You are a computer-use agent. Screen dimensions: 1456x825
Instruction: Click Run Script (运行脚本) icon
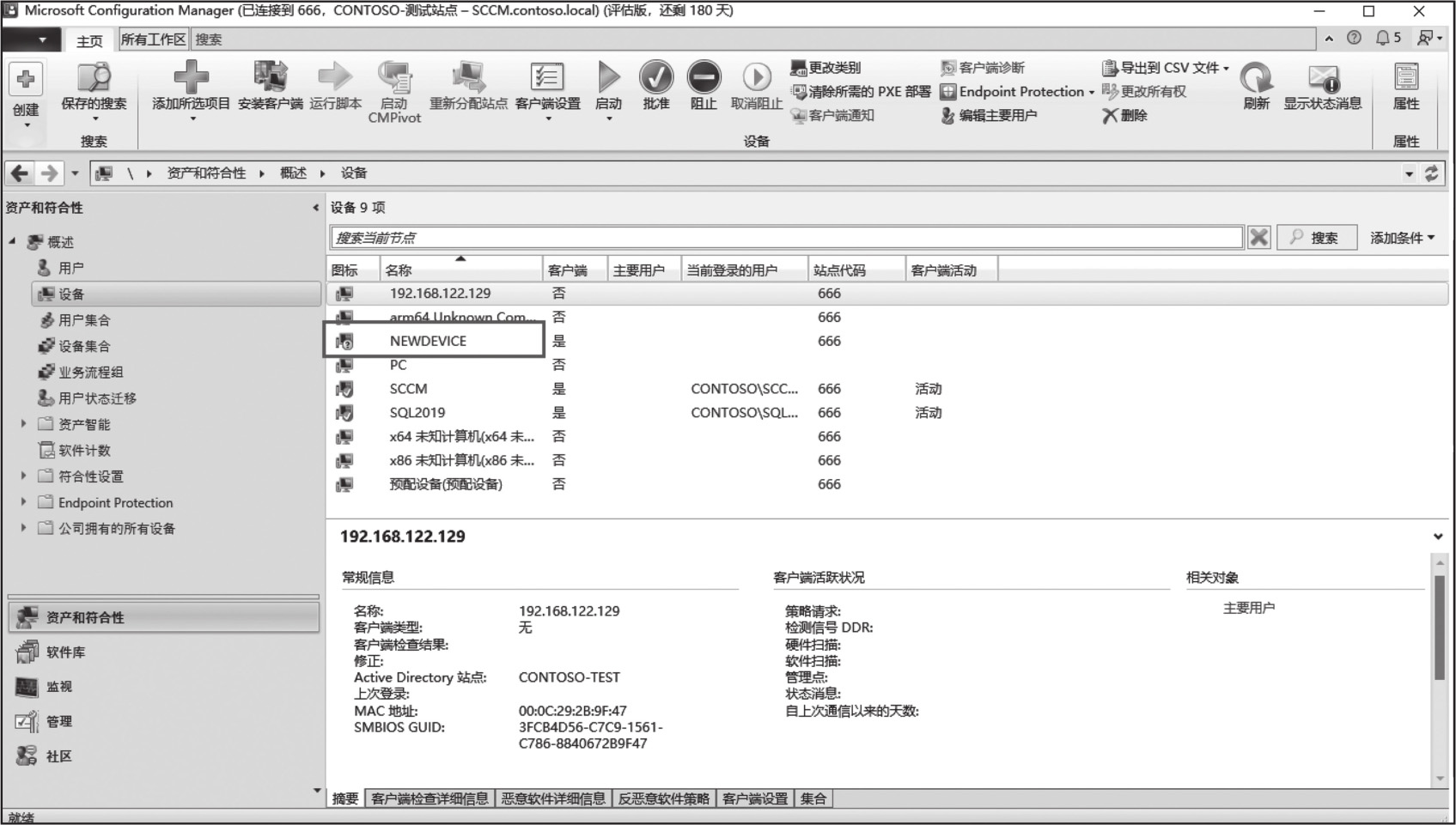coord(335,76)
